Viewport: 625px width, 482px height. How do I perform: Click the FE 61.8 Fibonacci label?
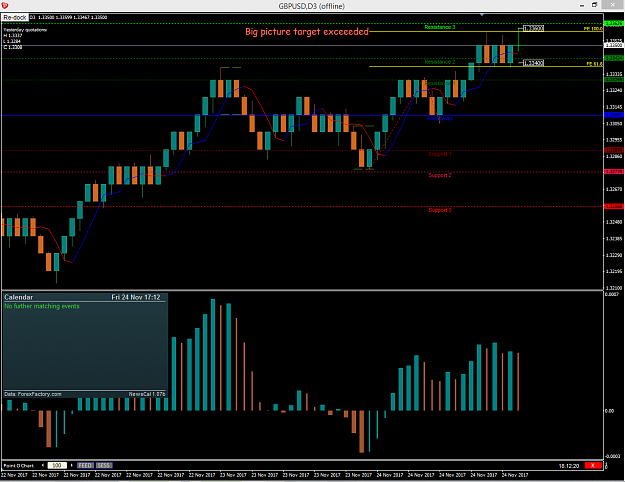click(x=594, y=64)
